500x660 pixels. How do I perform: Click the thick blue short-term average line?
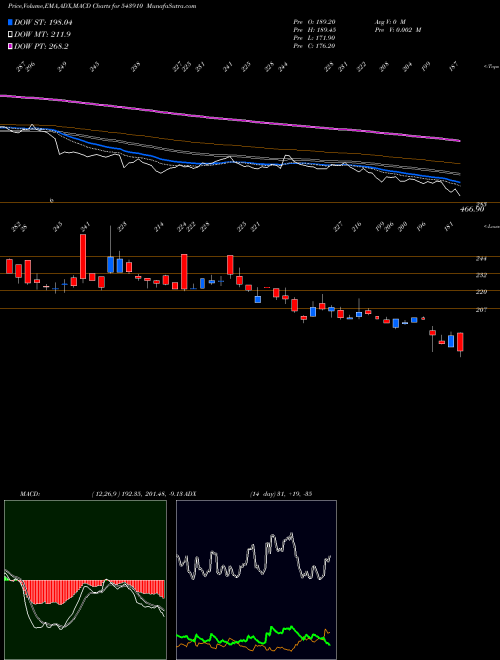click(229, 162)
